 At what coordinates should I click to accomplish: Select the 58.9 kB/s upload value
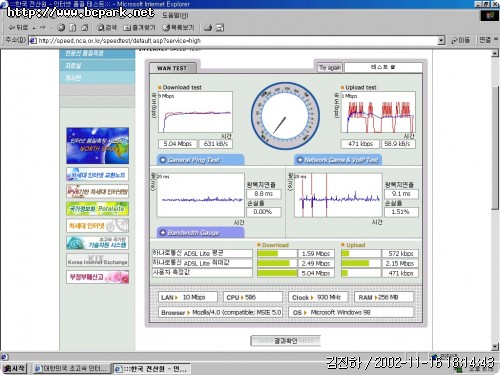pos(398,144)
